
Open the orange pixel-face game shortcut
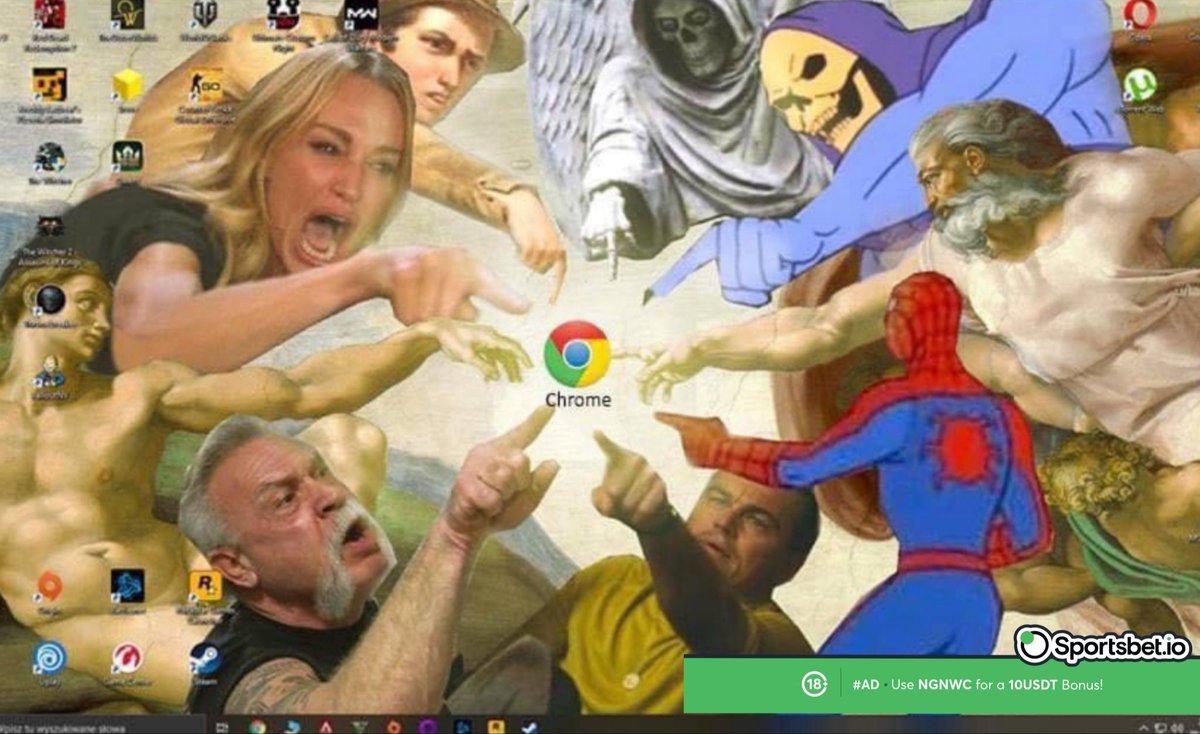coord(49,85)
